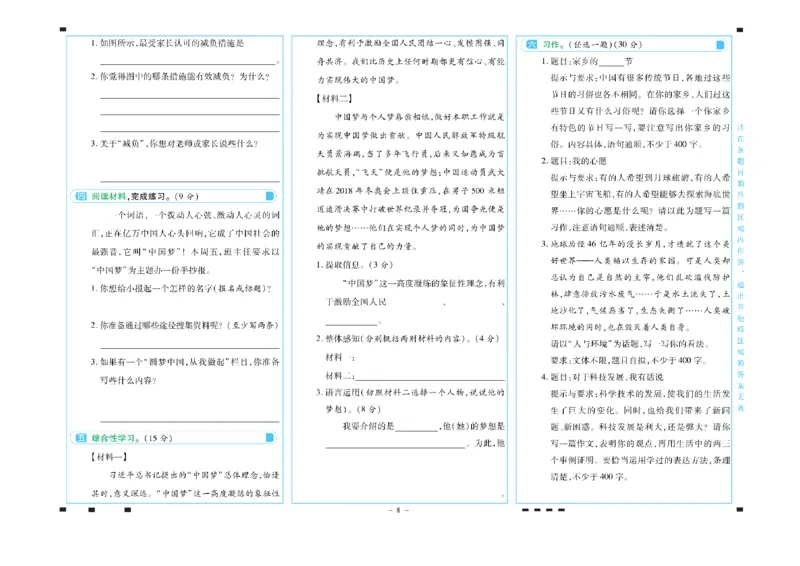This screenshot has width=800, height=566.
Task: Click the question 你准备通过哪些途径搜集资料呢
Action: click(184, 325)
